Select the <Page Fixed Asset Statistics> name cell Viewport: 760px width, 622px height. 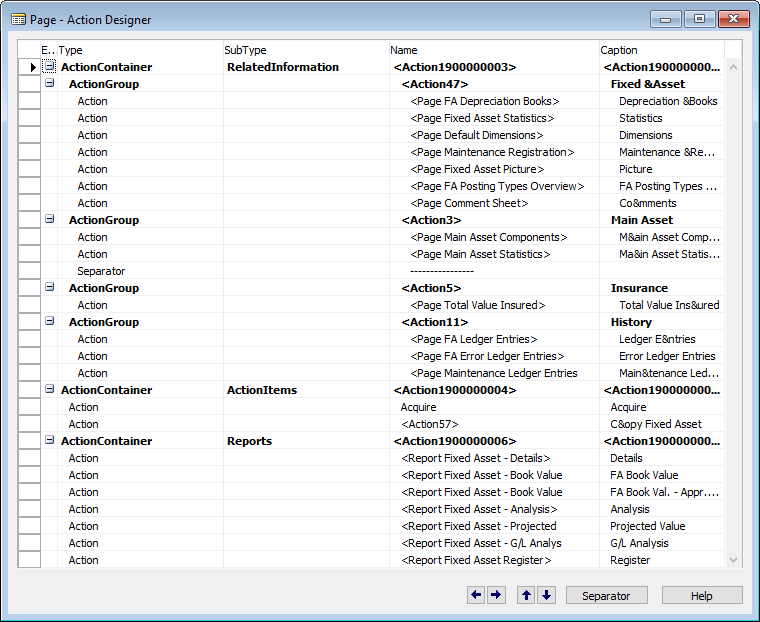pyautogui.click(x=494, y=118)
